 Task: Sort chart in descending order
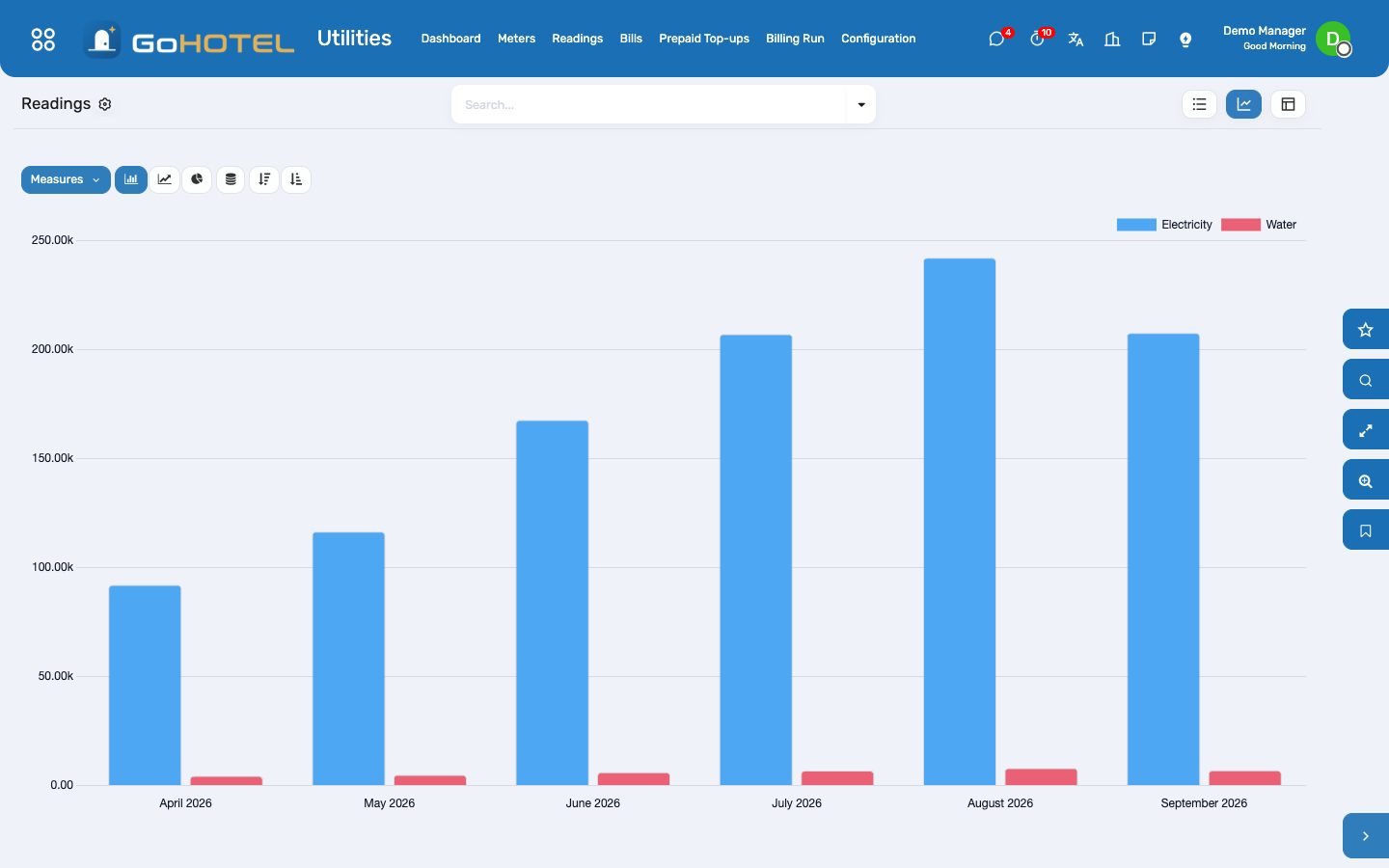click(264, 179)
